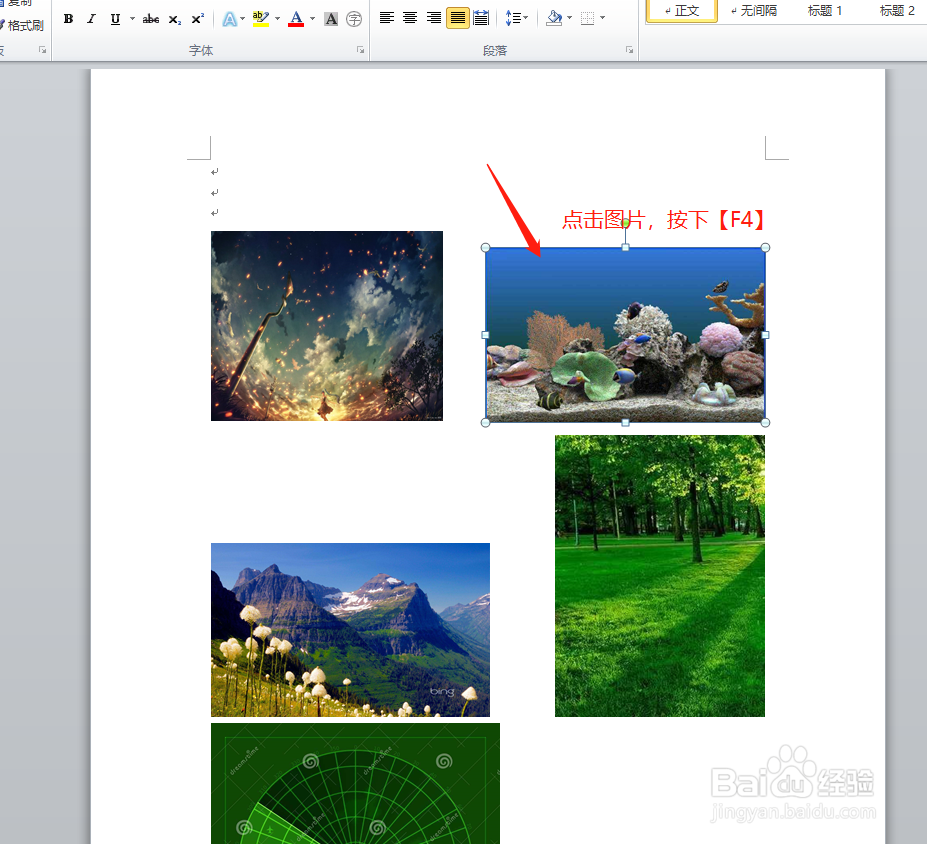Viewport: 927px width, 844px height.
Task: Apply underline to text
Action: [115, 19]
